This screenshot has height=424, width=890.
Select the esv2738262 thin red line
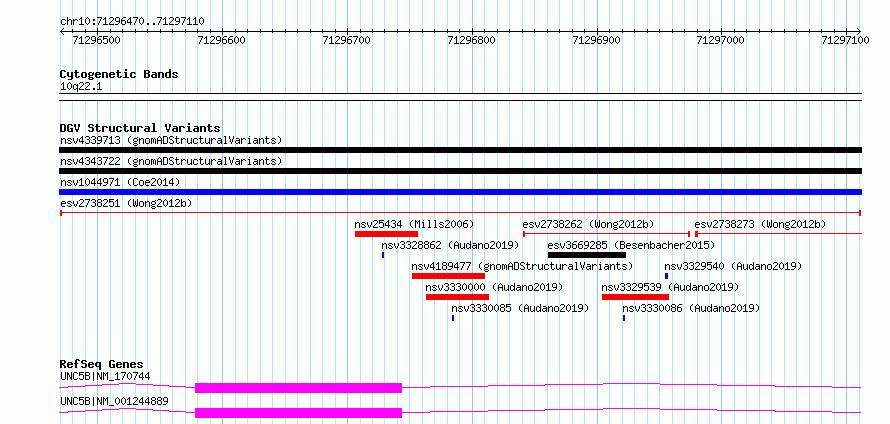click(x=606, y=234)
